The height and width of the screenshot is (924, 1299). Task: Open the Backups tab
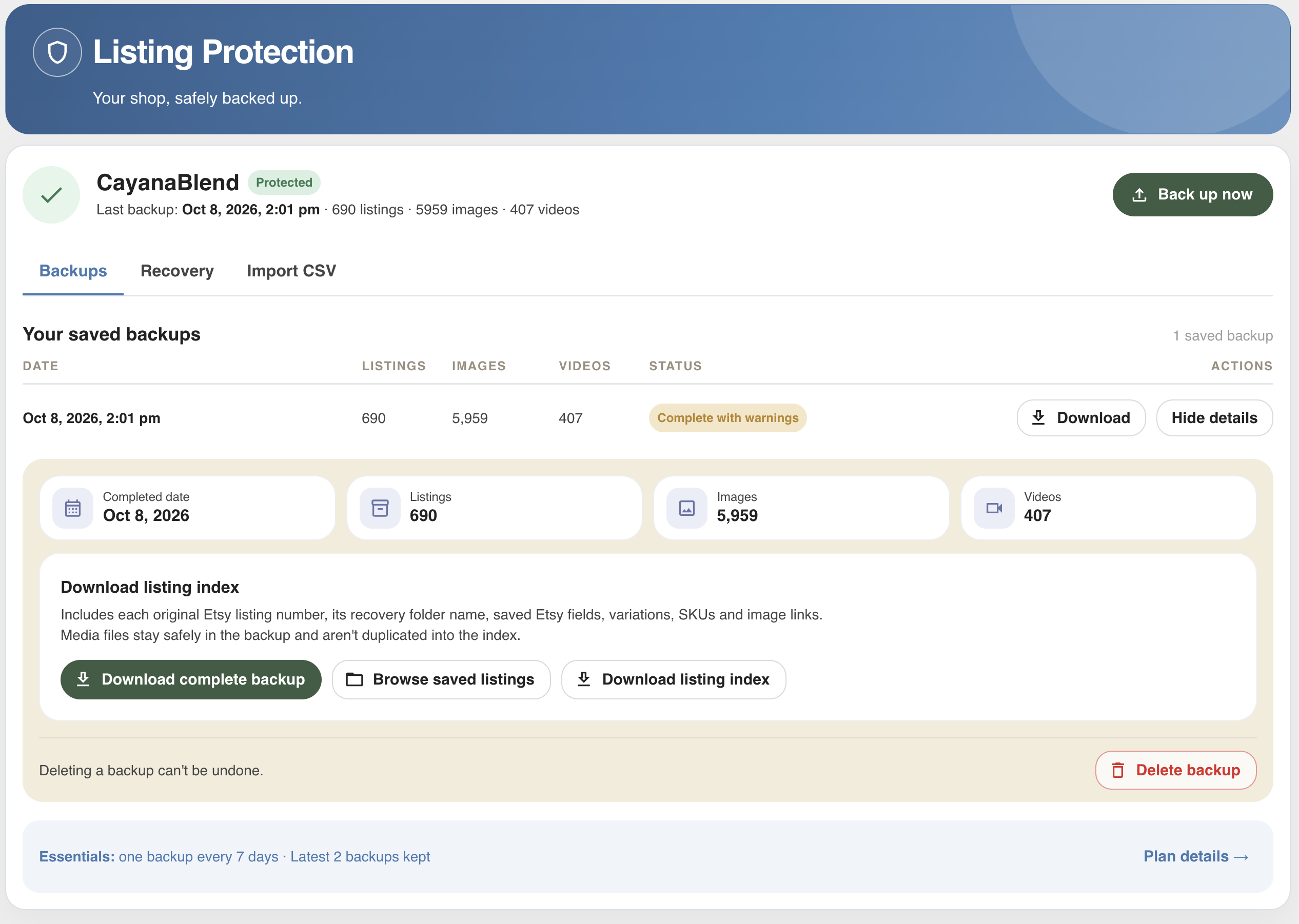tap(73, 271)
